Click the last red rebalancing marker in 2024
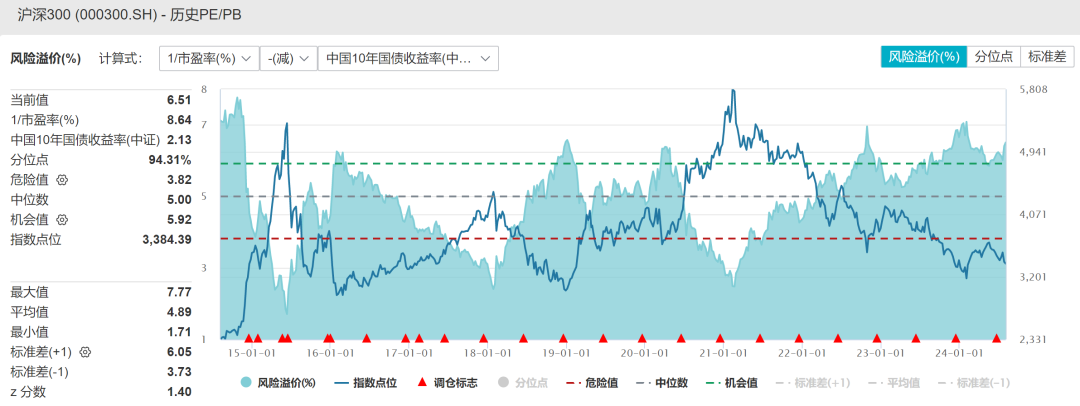The image size is (1080, 406). click(x=996, y=338)
